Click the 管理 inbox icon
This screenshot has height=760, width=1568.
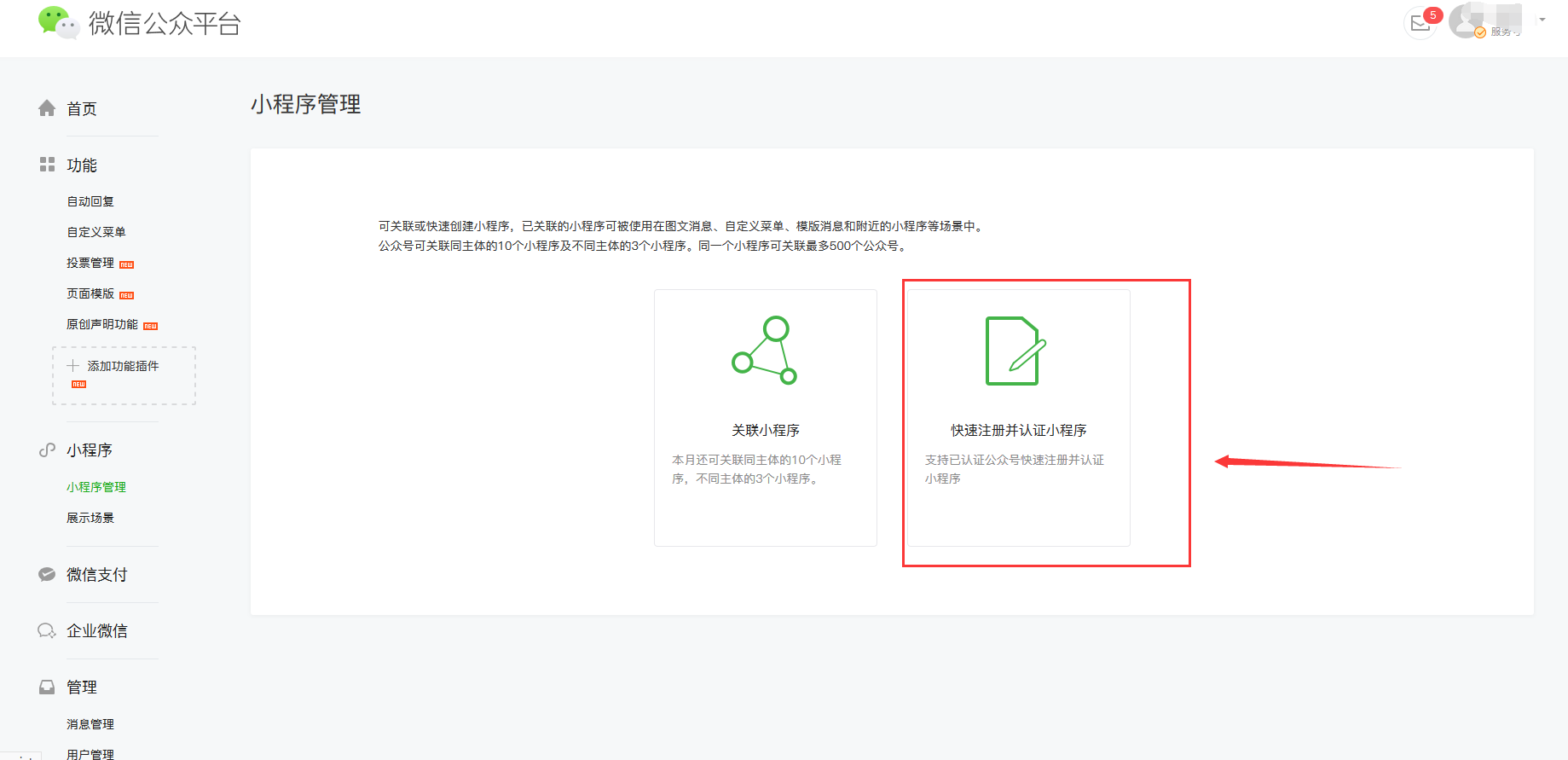click(47, 687)
